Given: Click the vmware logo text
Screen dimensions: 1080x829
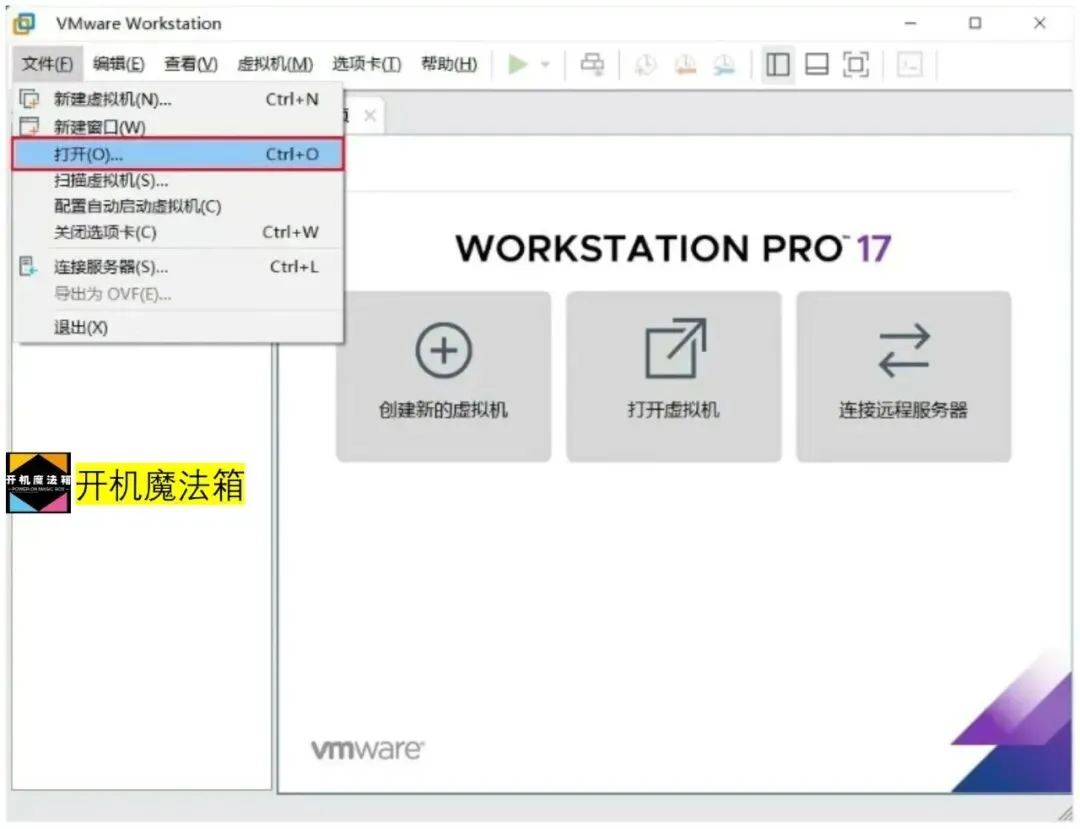Looking at the screenshot, I should [368, 749].
